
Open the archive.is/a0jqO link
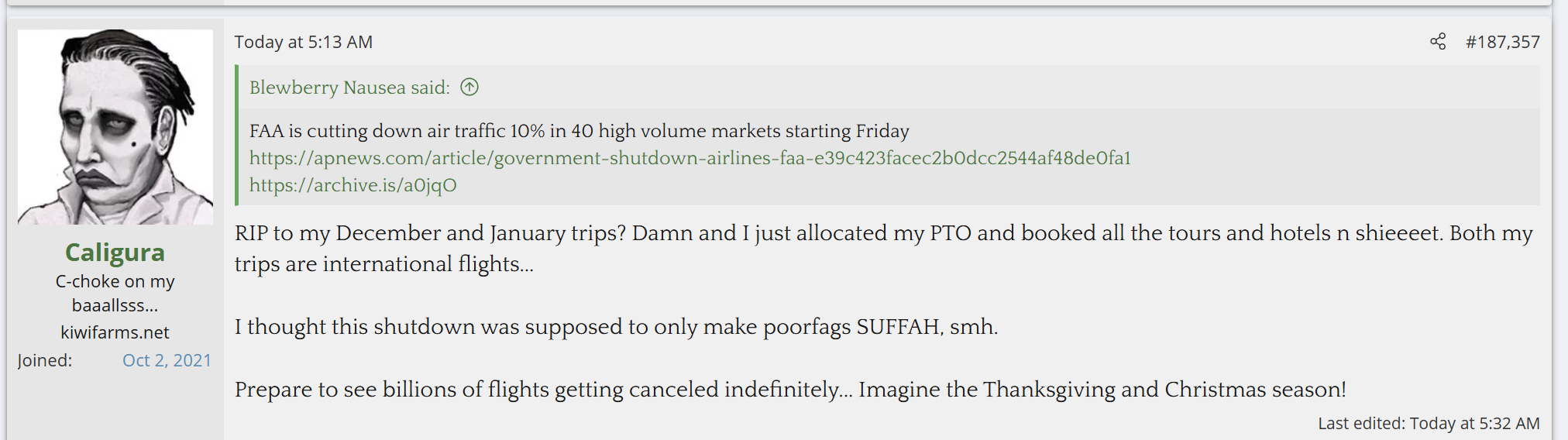pyautogui.click(x=352, y=185)
